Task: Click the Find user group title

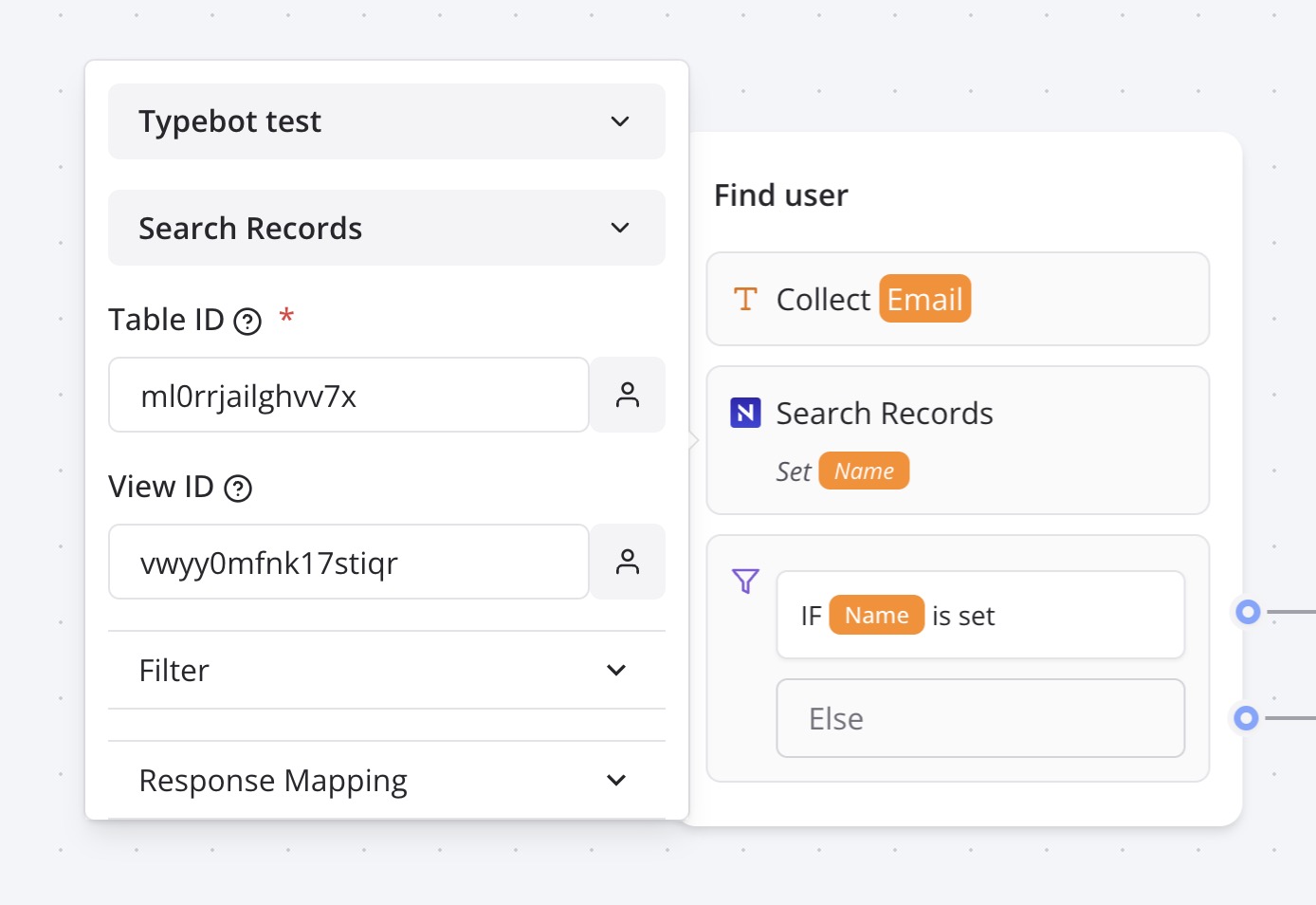Action: click(x=779, y=195)
